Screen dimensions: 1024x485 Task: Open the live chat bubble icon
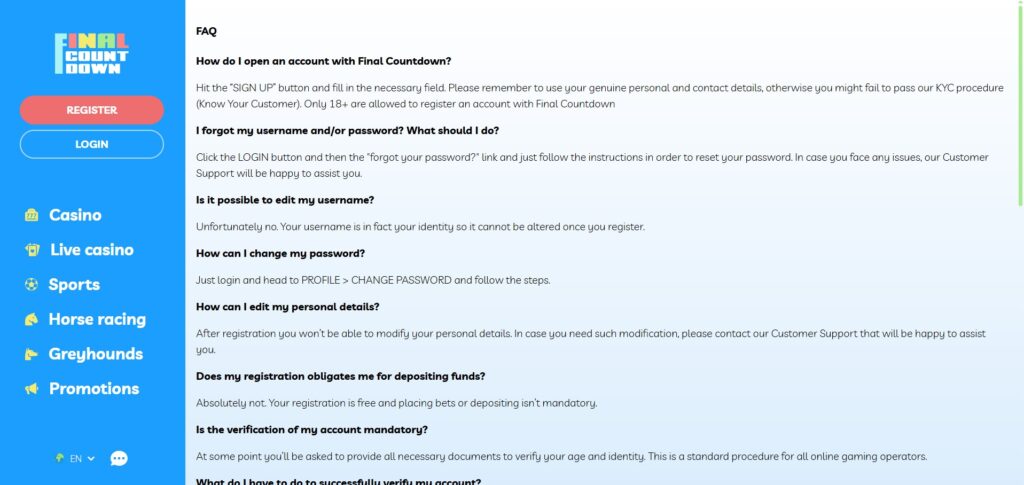point(119,458)
